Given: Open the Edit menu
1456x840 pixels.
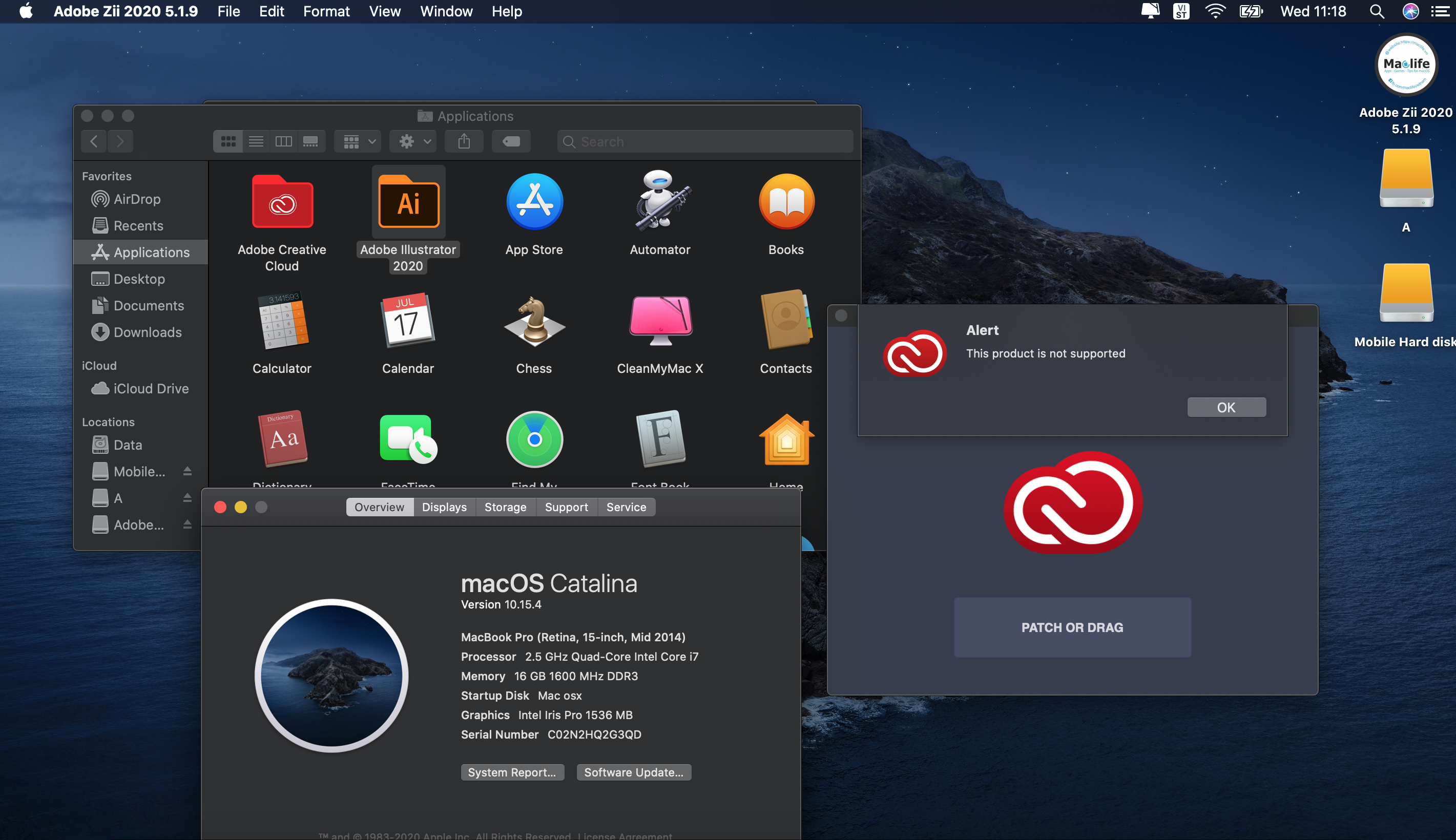Looking at the screenshot, I should 271,12.
